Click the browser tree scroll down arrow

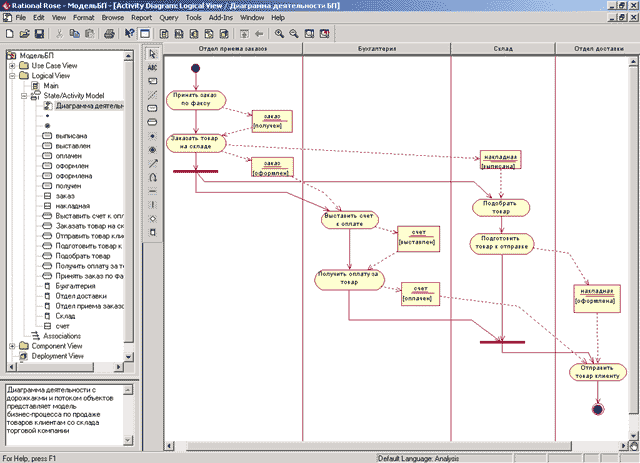pyautogui.click(x=128, y=356)
